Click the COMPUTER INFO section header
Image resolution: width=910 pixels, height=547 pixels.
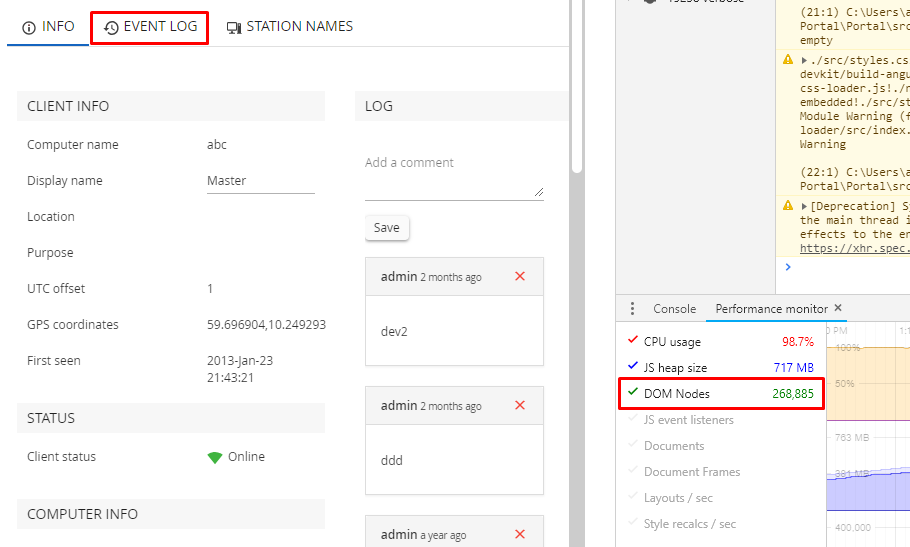(x=171, y=514)
